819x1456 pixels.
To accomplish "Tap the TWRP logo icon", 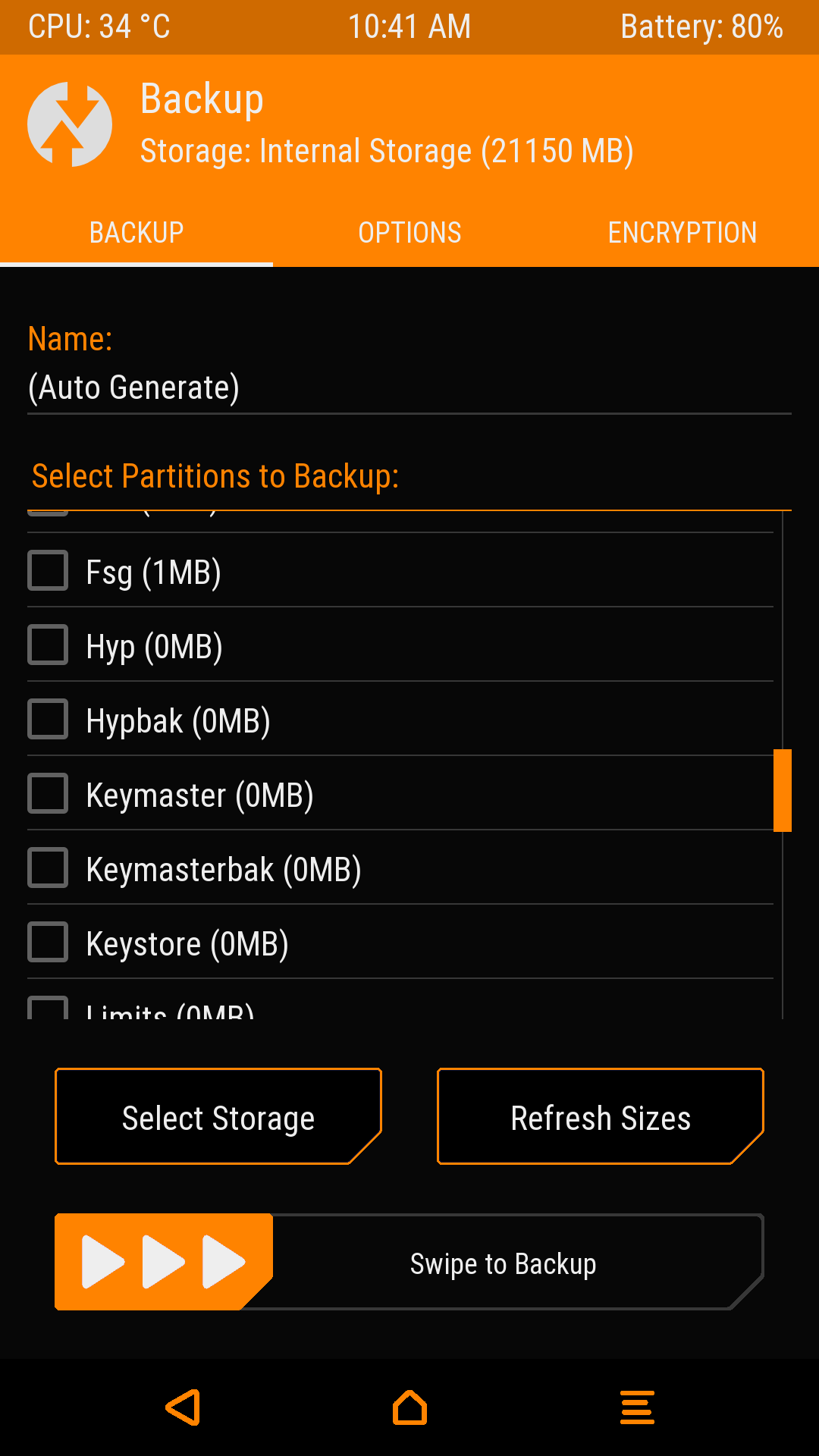I will pos(70,124).
